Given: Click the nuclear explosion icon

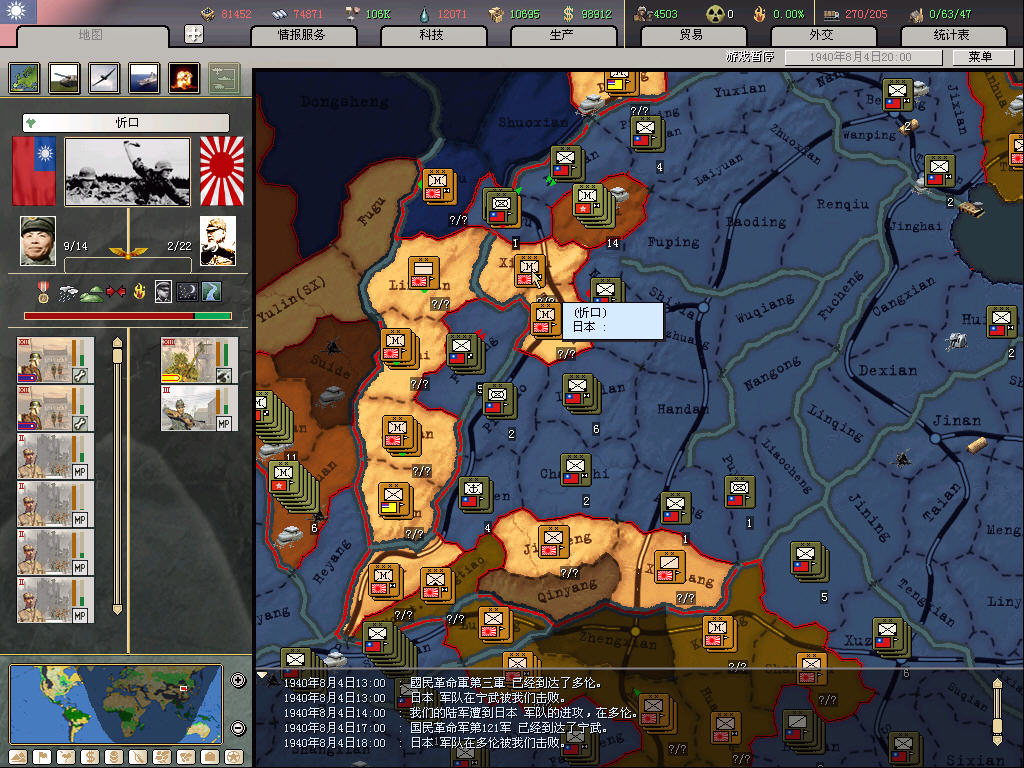Looking at the screenshot, I should (x=184, y=78).
